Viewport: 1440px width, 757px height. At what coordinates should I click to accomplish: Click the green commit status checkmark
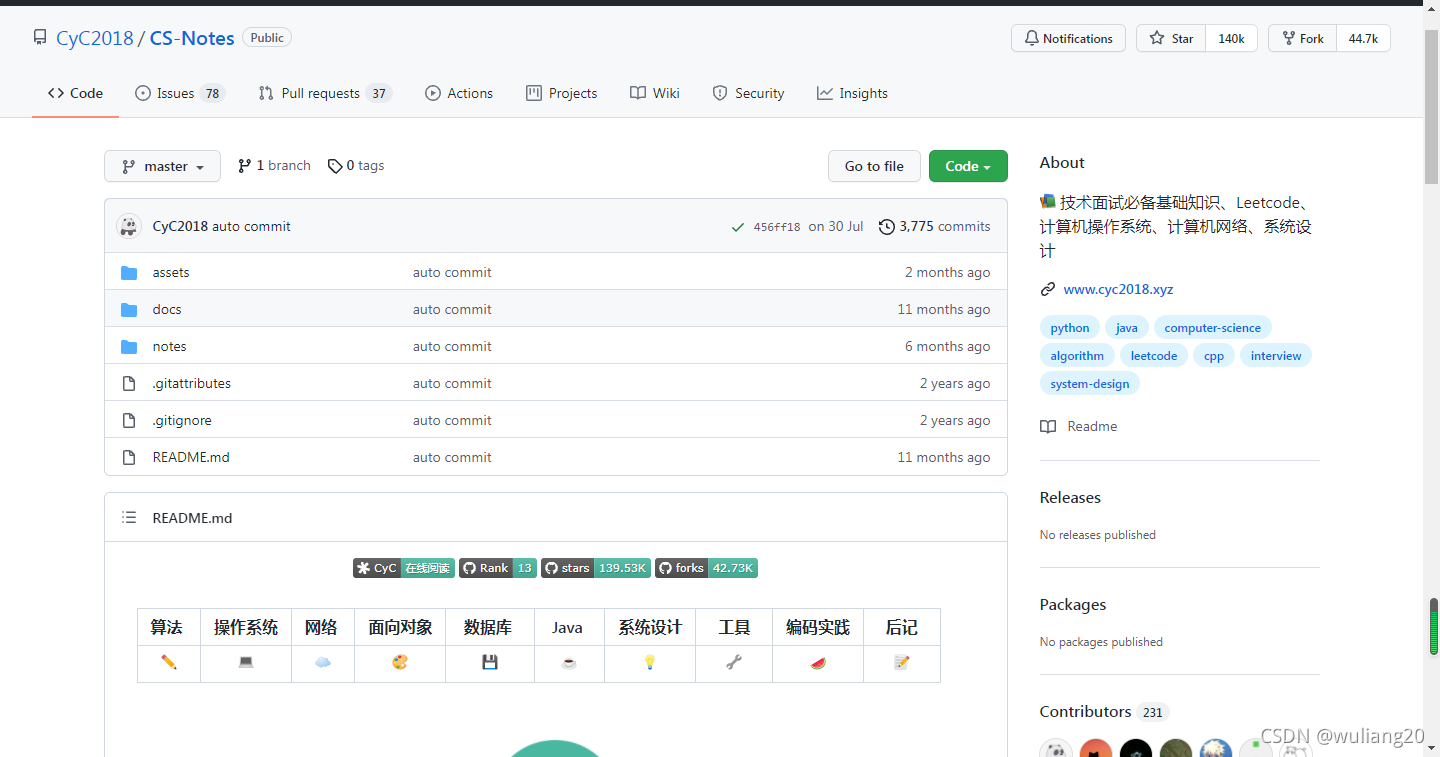pyautogui.click(x=738, y=227)
